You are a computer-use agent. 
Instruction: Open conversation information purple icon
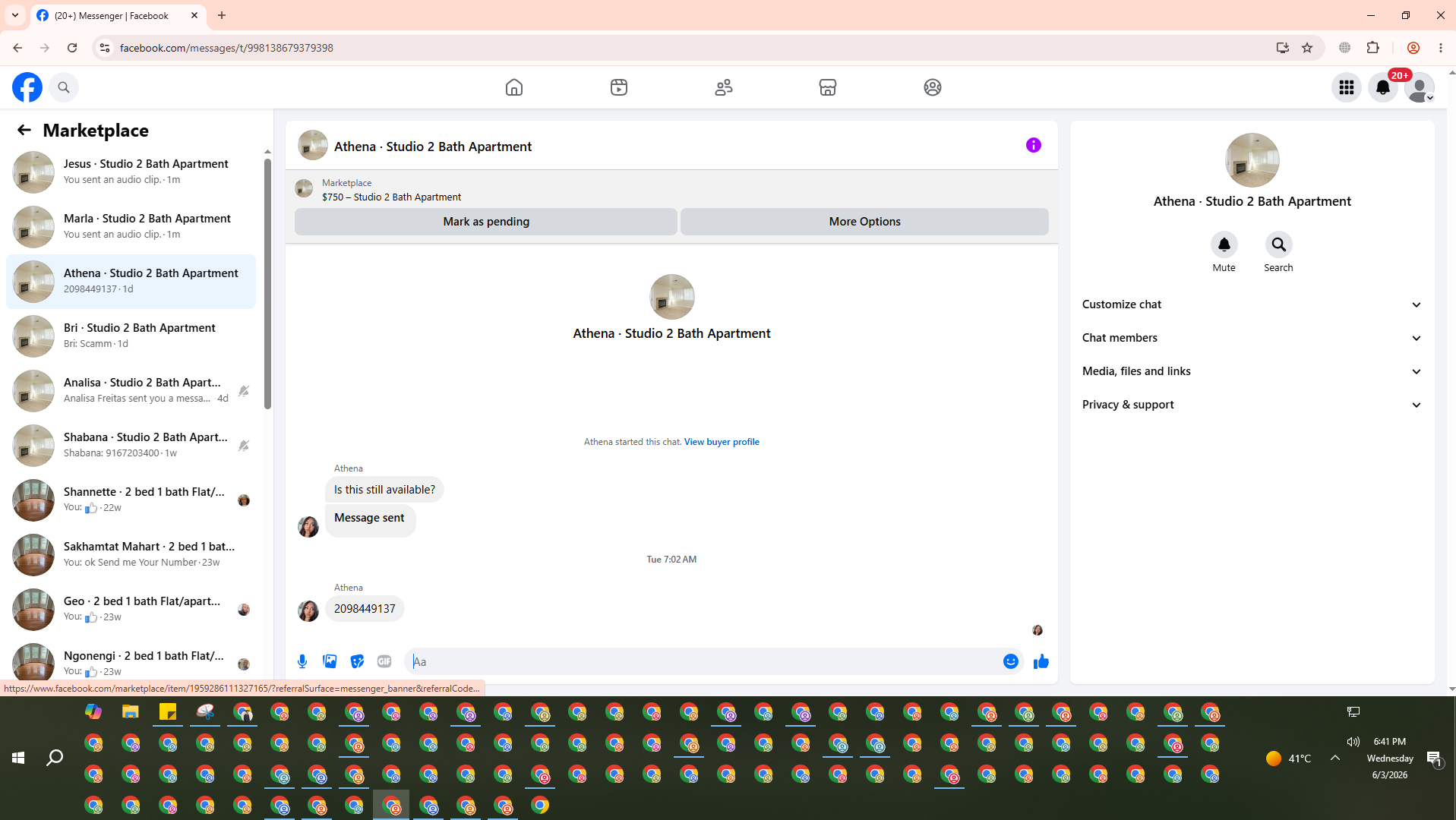pos(1034,145)
